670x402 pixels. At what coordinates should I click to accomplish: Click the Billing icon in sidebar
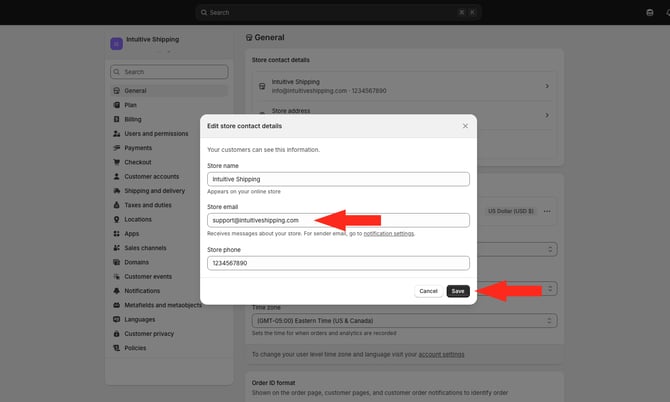(x=117, y=119)
